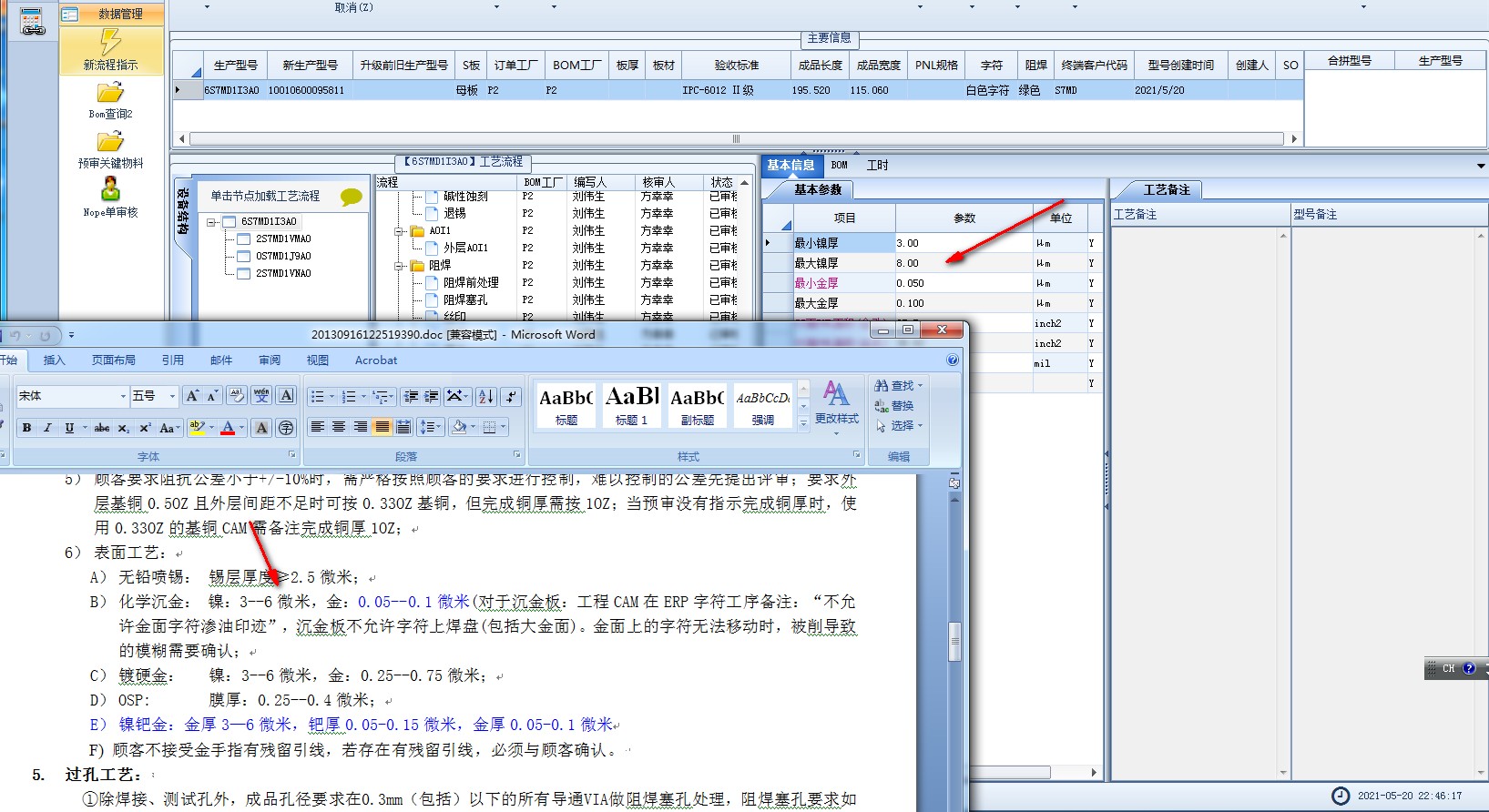Click the highlight color swatch

point(197,428)
